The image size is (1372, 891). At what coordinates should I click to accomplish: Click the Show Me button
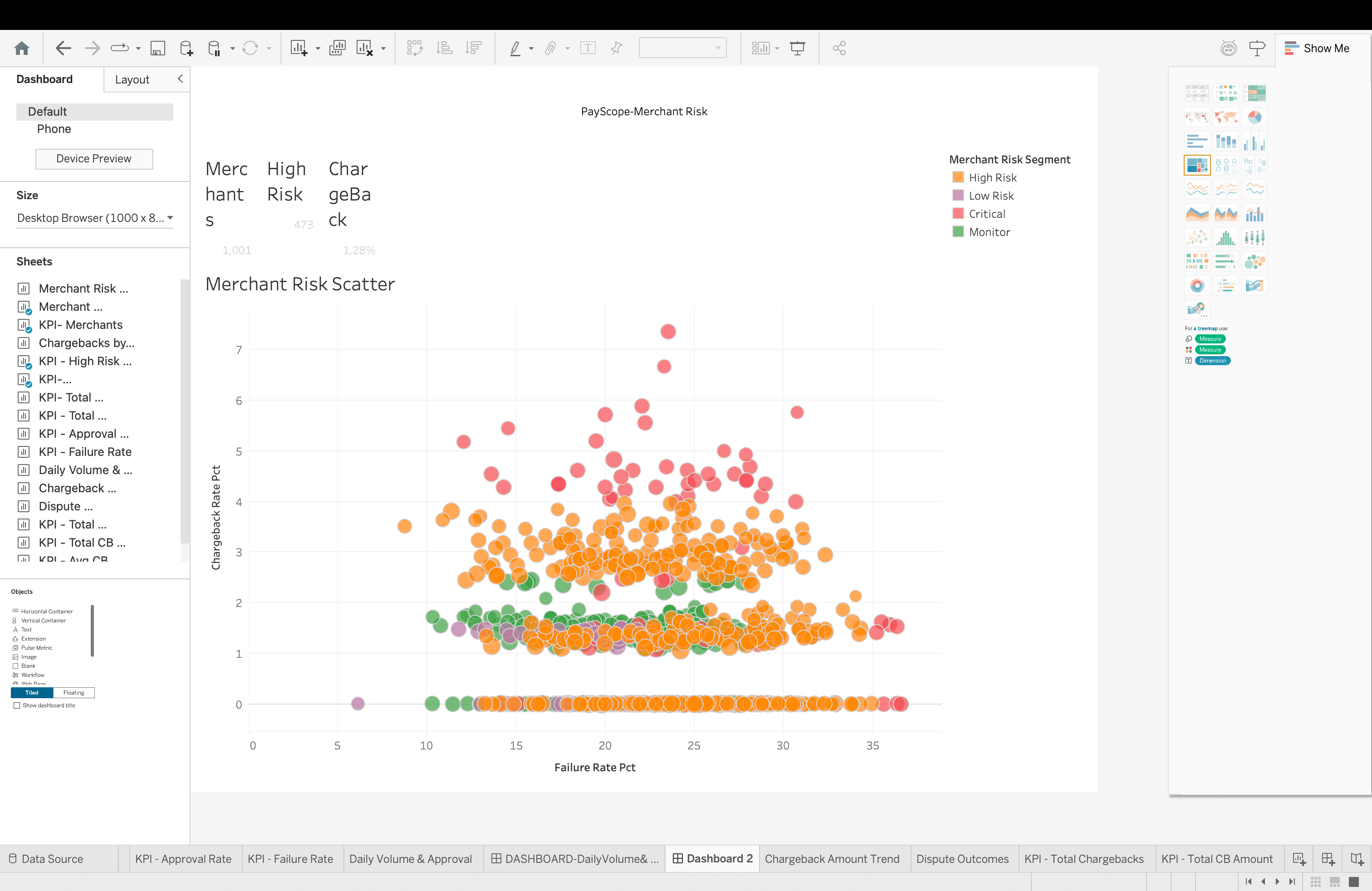[x=1317, y=49]
